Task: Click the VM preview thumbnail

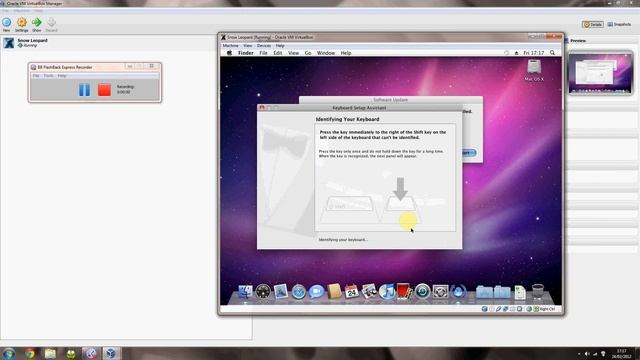Action: tap(600, 73)
